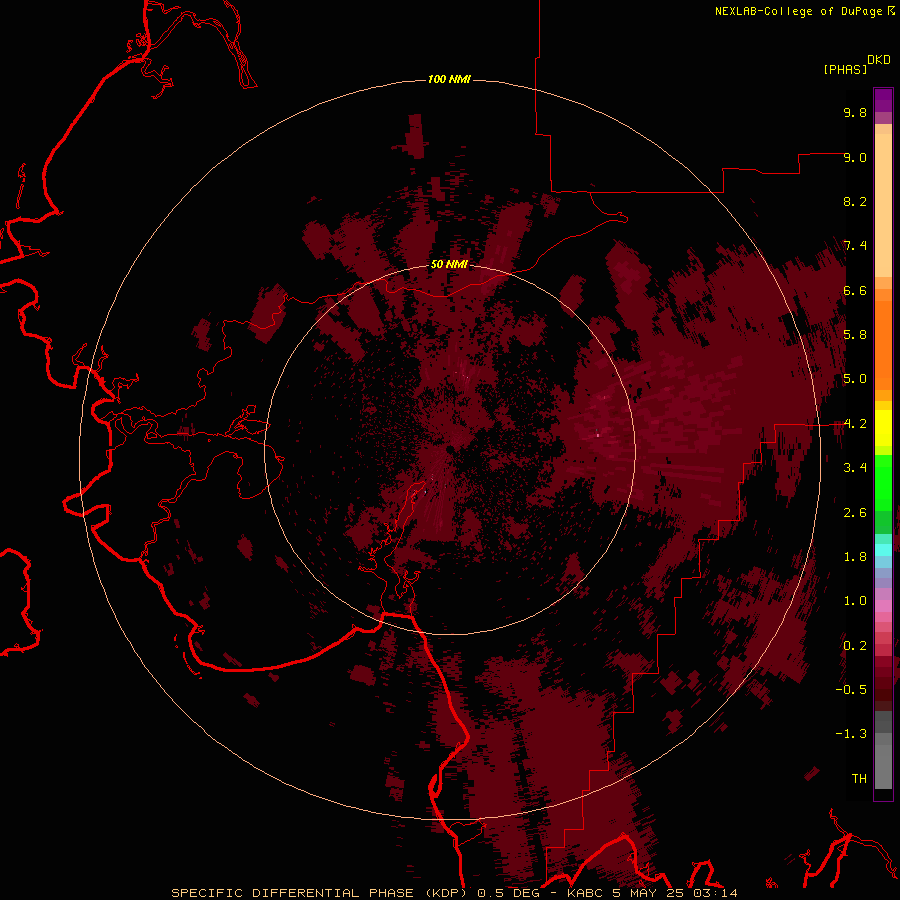Click the [PHAS] legend unit label
The width and height of the screenshot is (900, 900).
[845, 70]
